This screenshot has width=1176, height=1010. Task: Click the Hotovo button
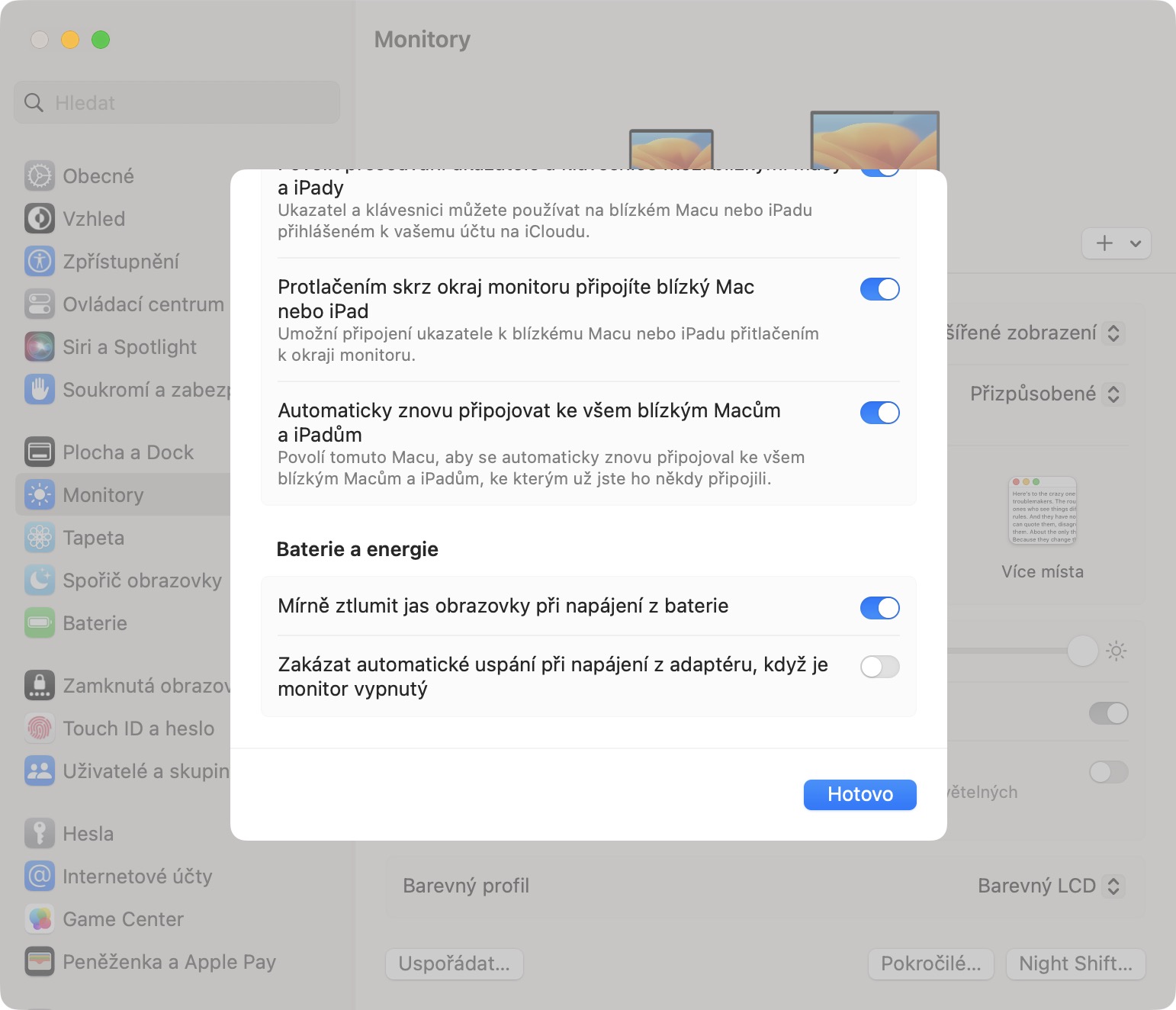pyautogui.click(x=860, y=794)
